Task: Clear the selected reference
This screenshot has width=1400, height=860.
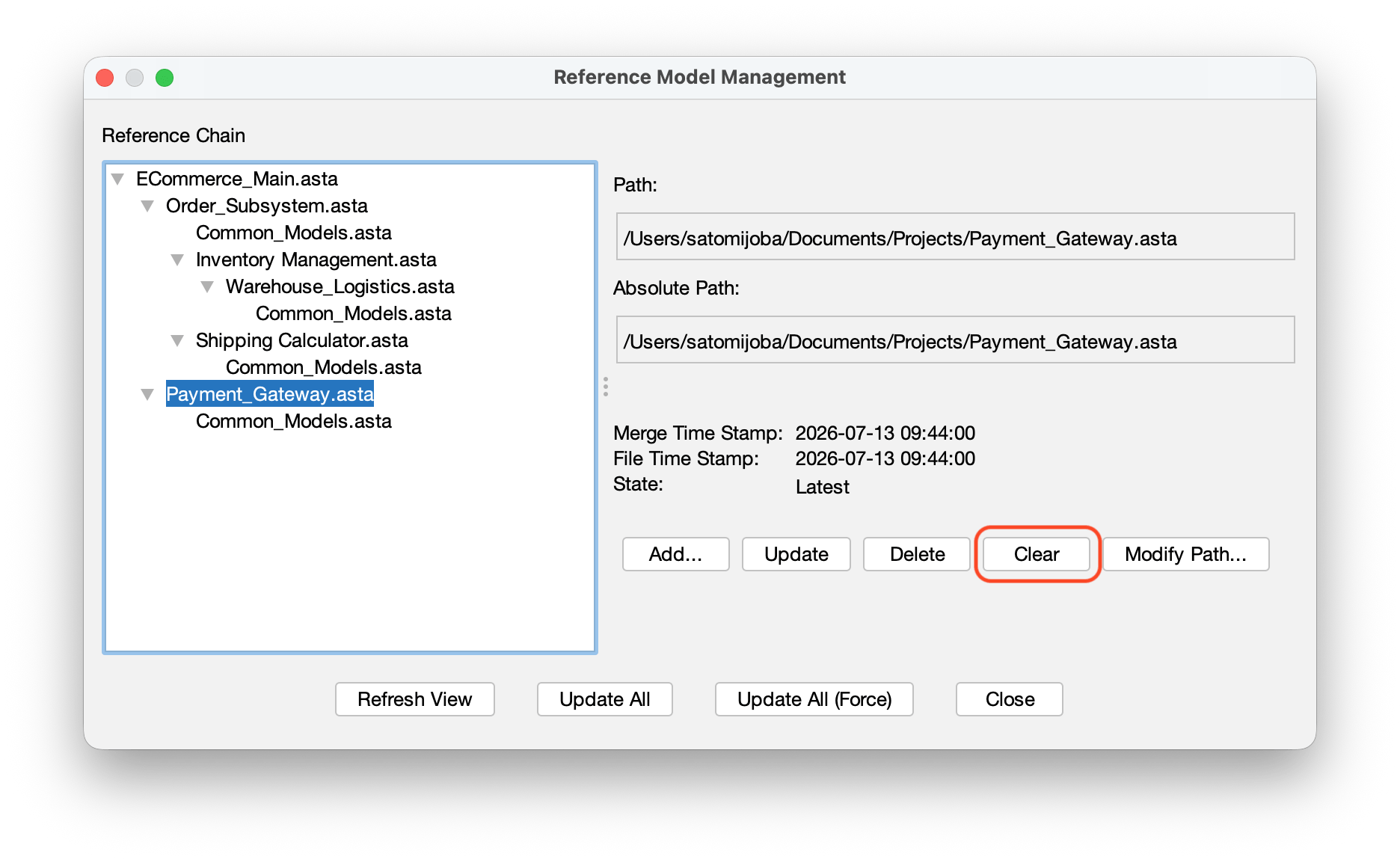Action: (1037, 554)
